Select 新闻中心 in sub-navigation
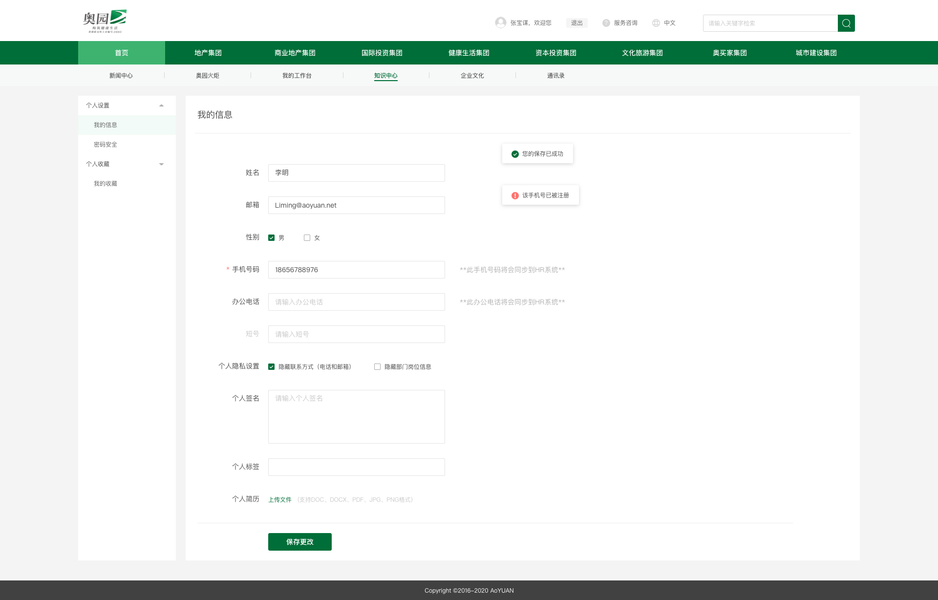Viewport: 938px width, 600px height. (x=121, y=76)
